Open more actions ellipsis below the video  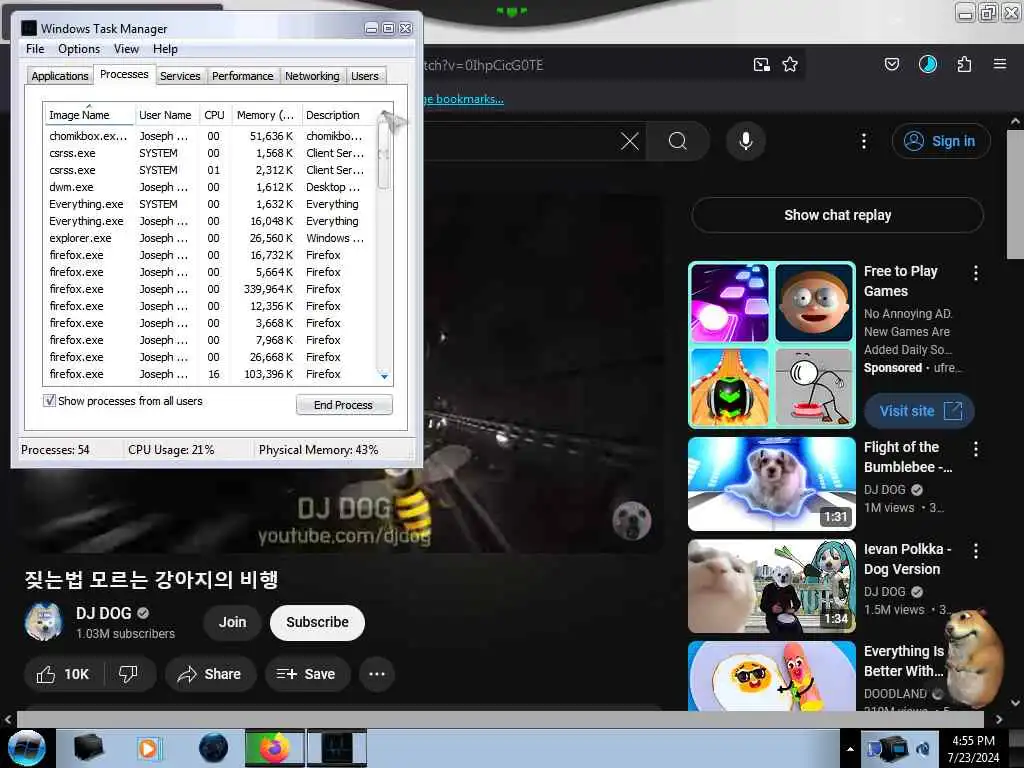point(377,674)
